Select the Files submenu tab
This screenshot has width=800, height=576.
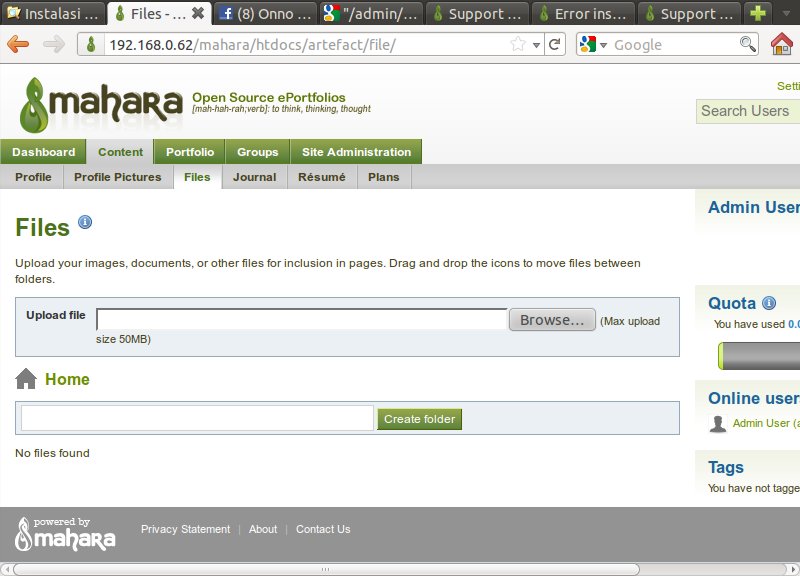click(x=197, y=177)
